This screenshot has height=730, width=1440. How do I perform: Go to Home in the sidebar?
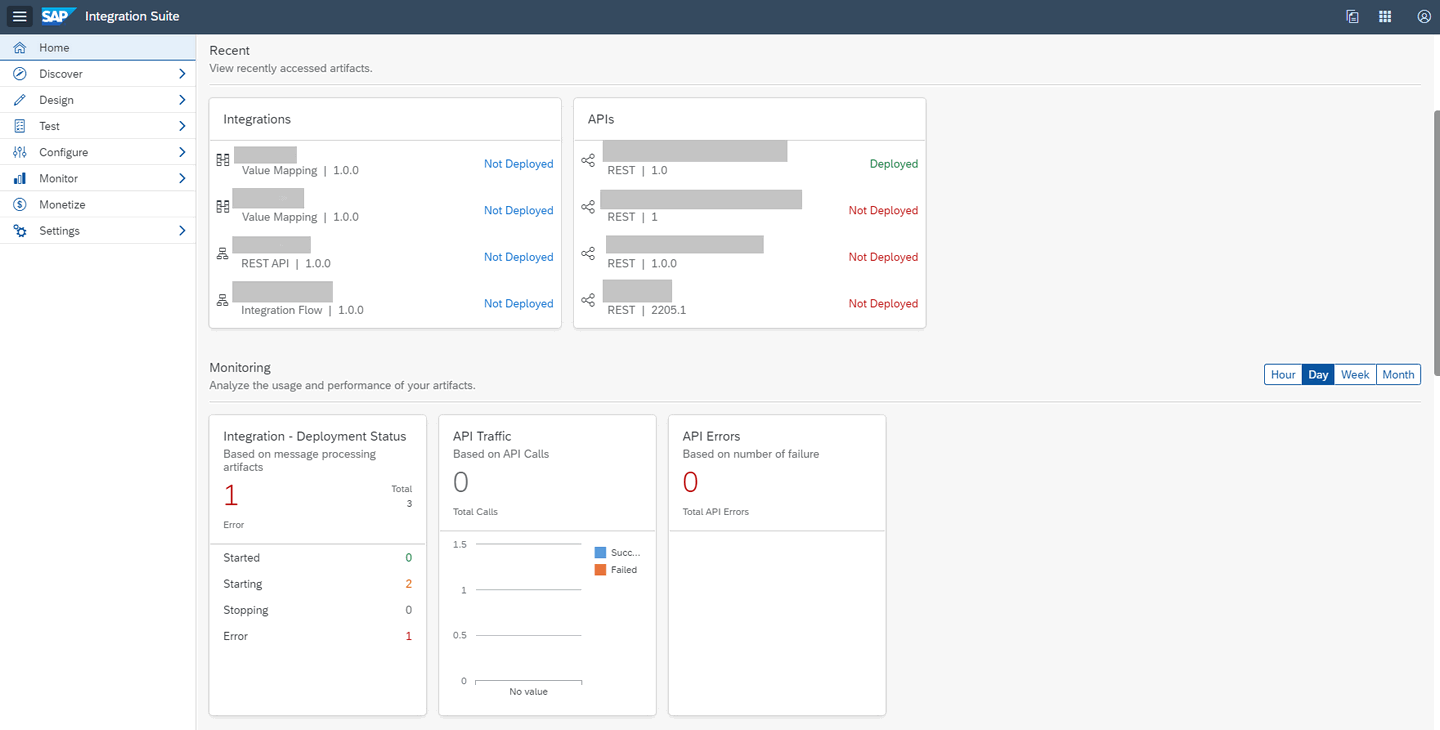(x=98, y=48)
